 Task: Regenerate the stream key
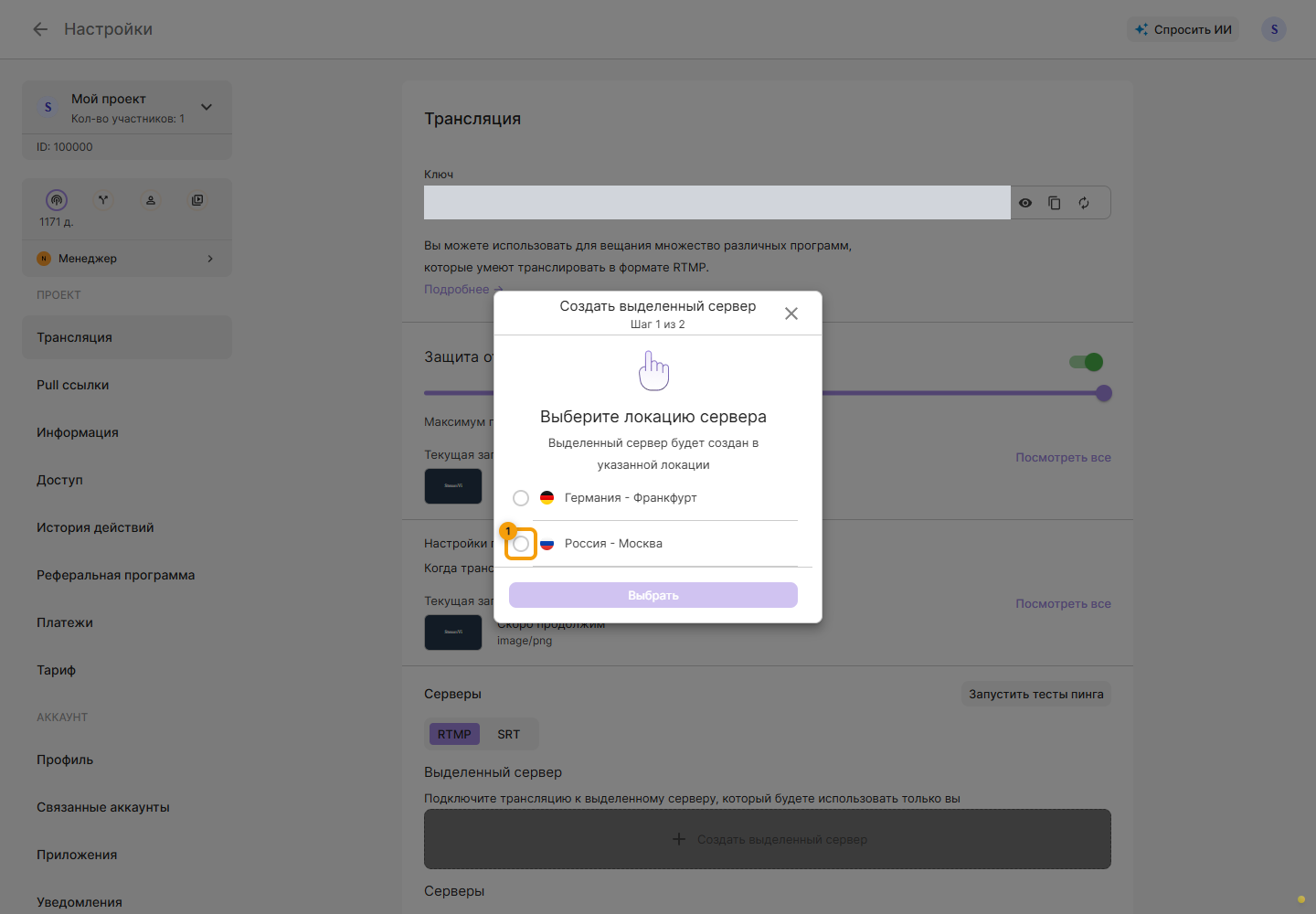pyautogui.click(x=1084, y=203)
